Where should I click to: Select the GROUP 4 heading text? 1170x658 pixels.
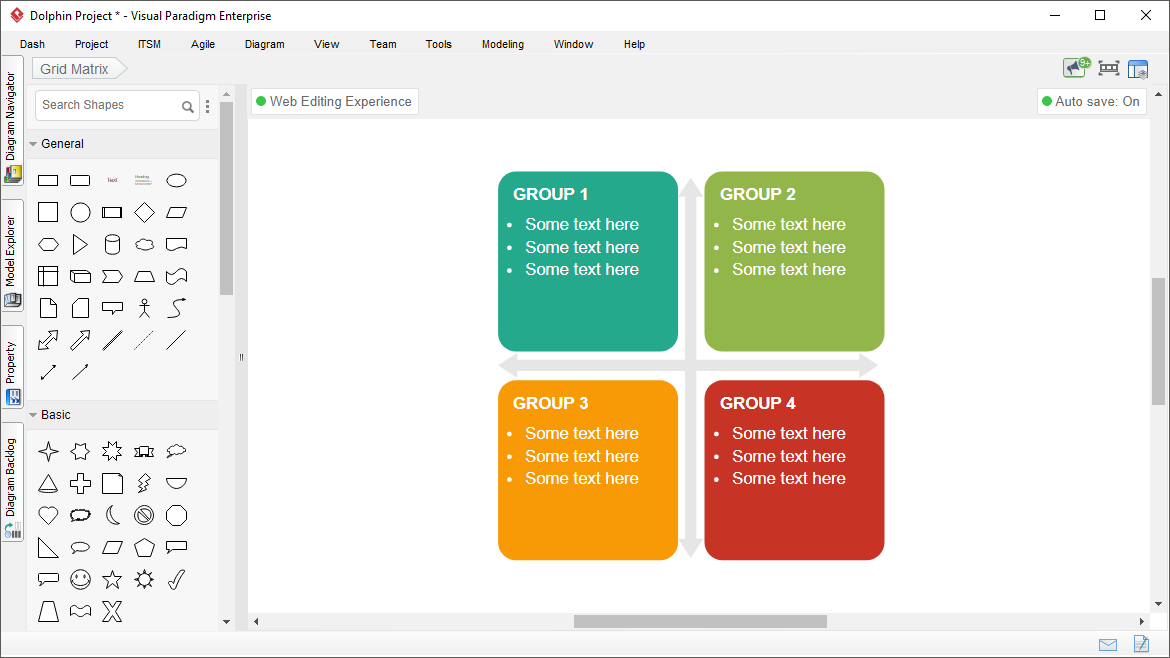(x=757, y=403)
